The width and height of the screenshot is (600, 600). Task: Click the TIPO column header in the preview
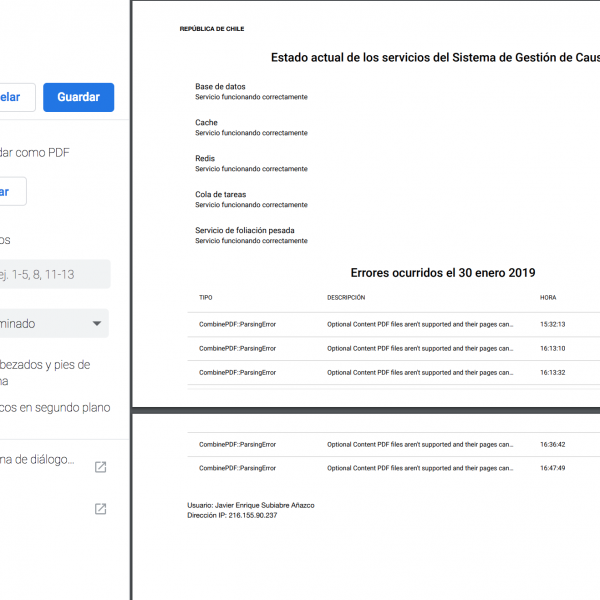pyautogui.click(x=206, y=298)
